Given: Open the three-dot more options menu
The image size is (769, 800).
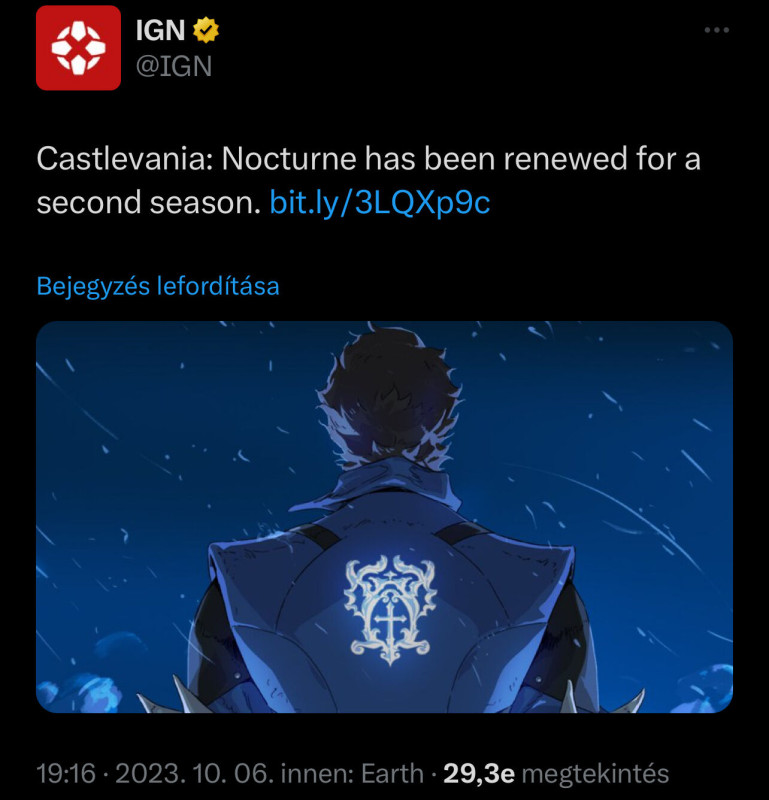Looking at the screenshot, I should 716,30.
